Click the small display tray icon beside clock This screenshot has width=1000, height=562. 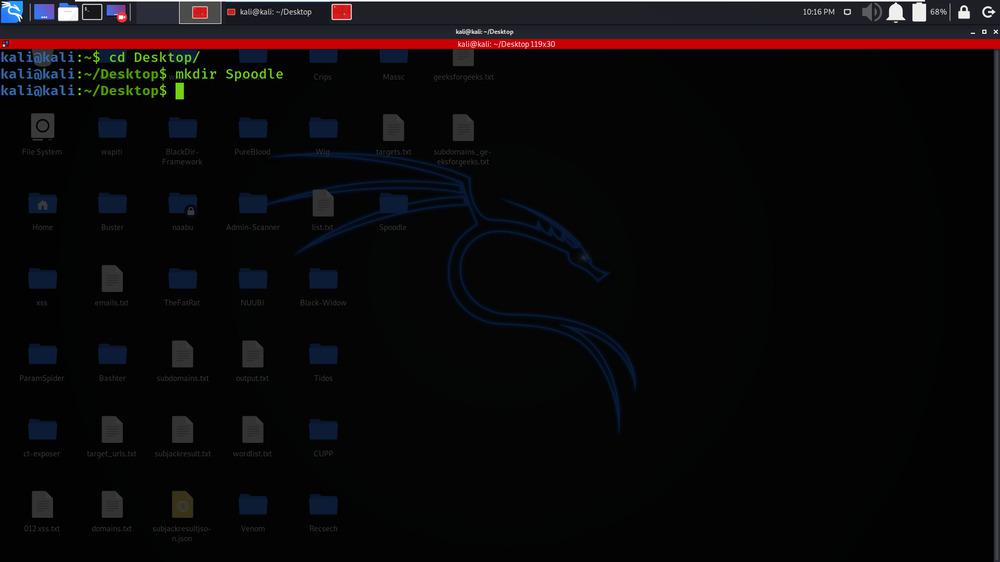click(x=847, y=12)
